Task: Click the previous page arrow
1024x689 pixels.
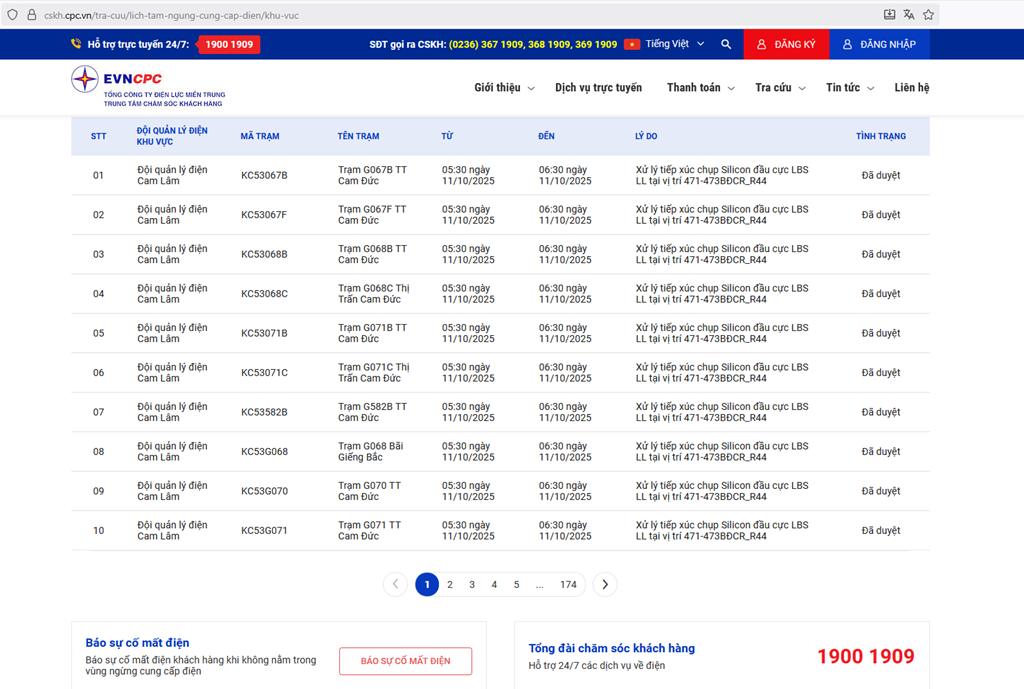Action: click(x=395, y=584)
